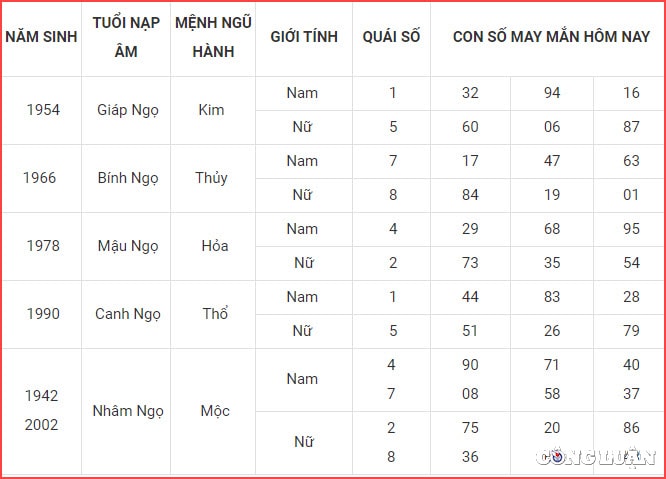Click the Công Luận watermark logo
The width and height of the screenshot is (666, 479).
[595, 456]
